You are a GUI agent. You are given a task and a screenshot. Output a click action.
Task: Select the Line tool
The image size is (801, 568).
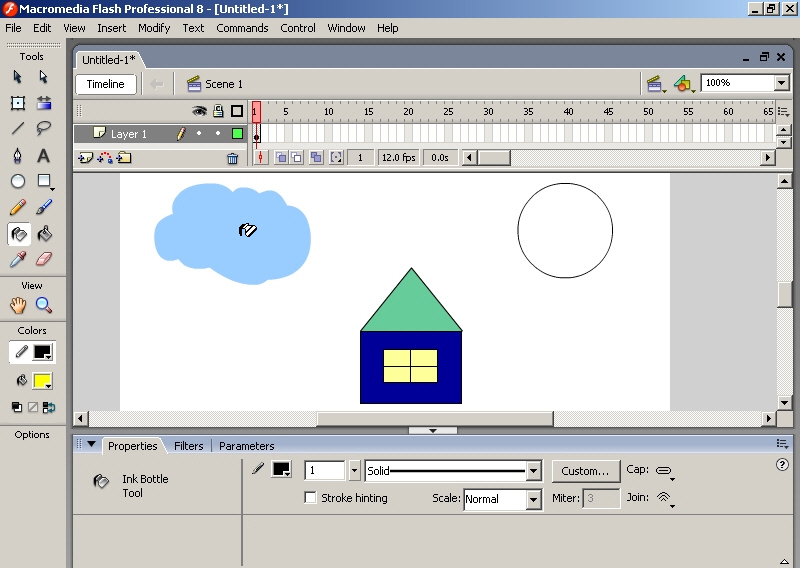[18, 128]
